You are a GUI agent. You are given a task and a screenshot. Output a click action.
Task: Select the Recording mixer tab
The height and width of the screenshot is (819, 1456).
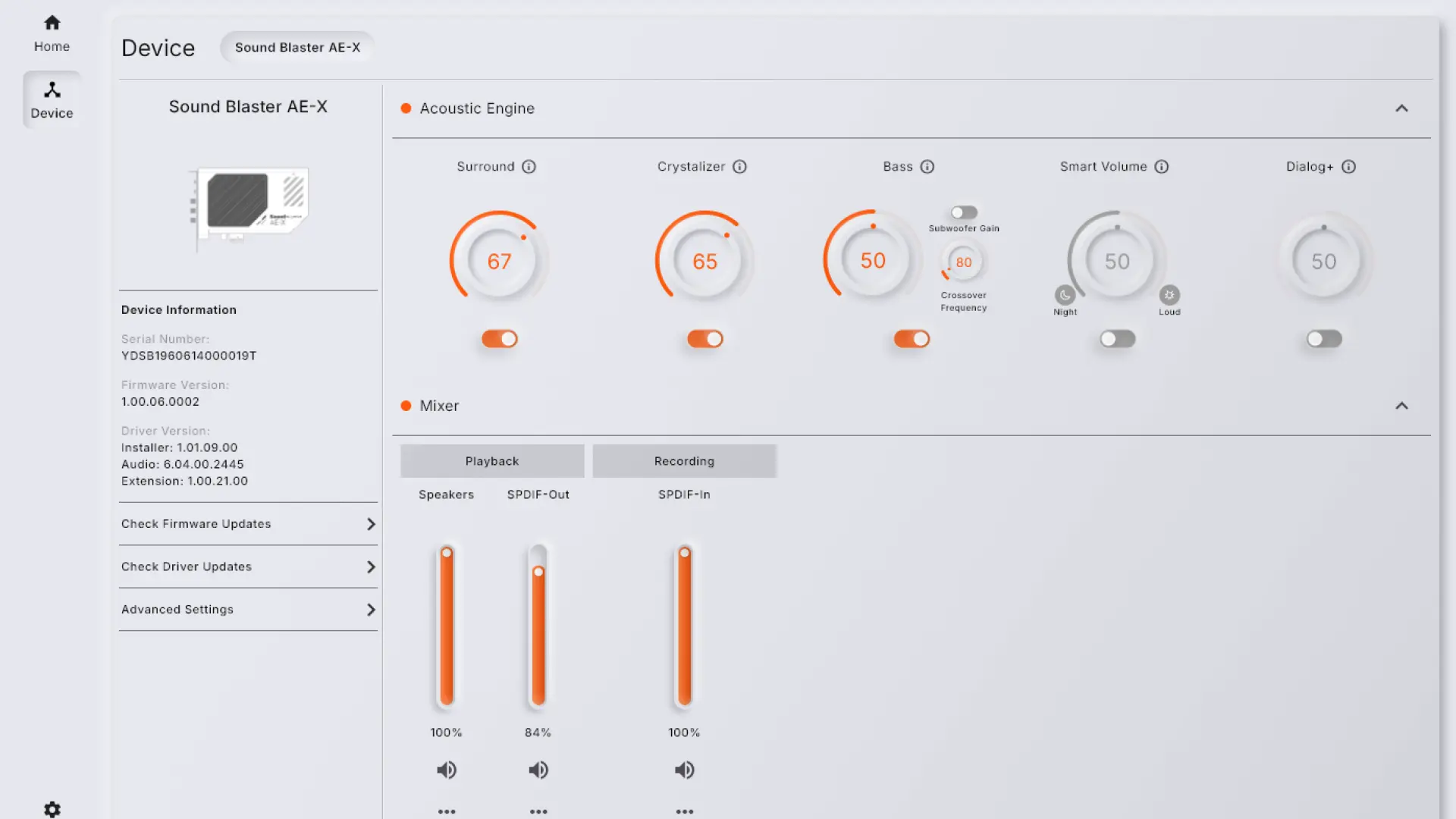[x=684, y=461]
